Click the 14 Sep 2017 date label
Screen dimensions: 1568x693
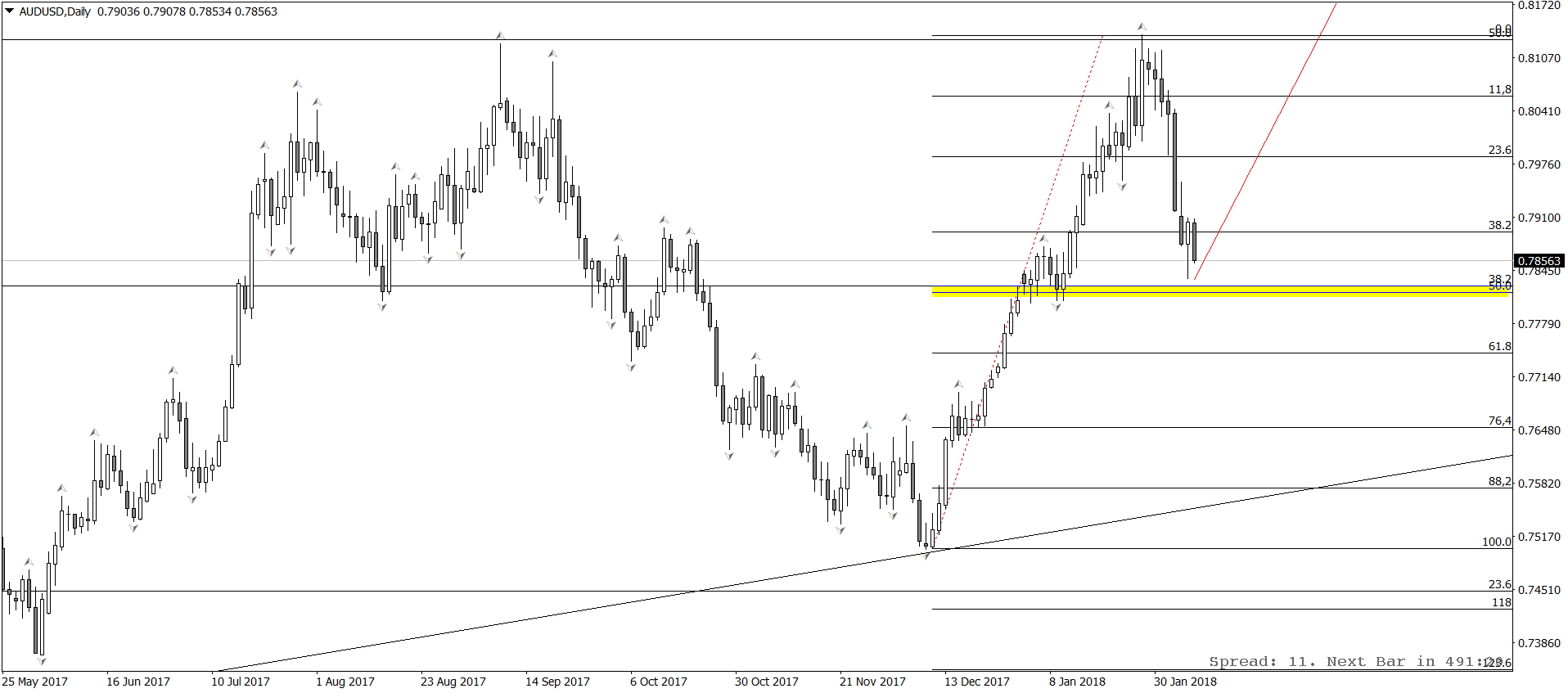point(557,682)
